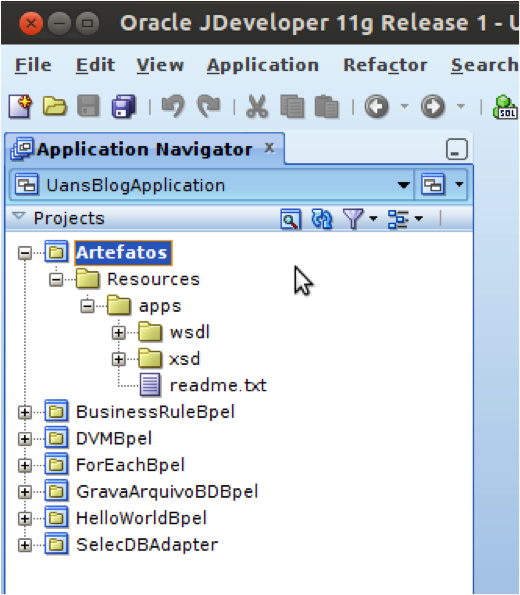Screen dimensions: 520x595
Task: Open the Back history dropdown arrow
Action: click(x=405, y=106)
